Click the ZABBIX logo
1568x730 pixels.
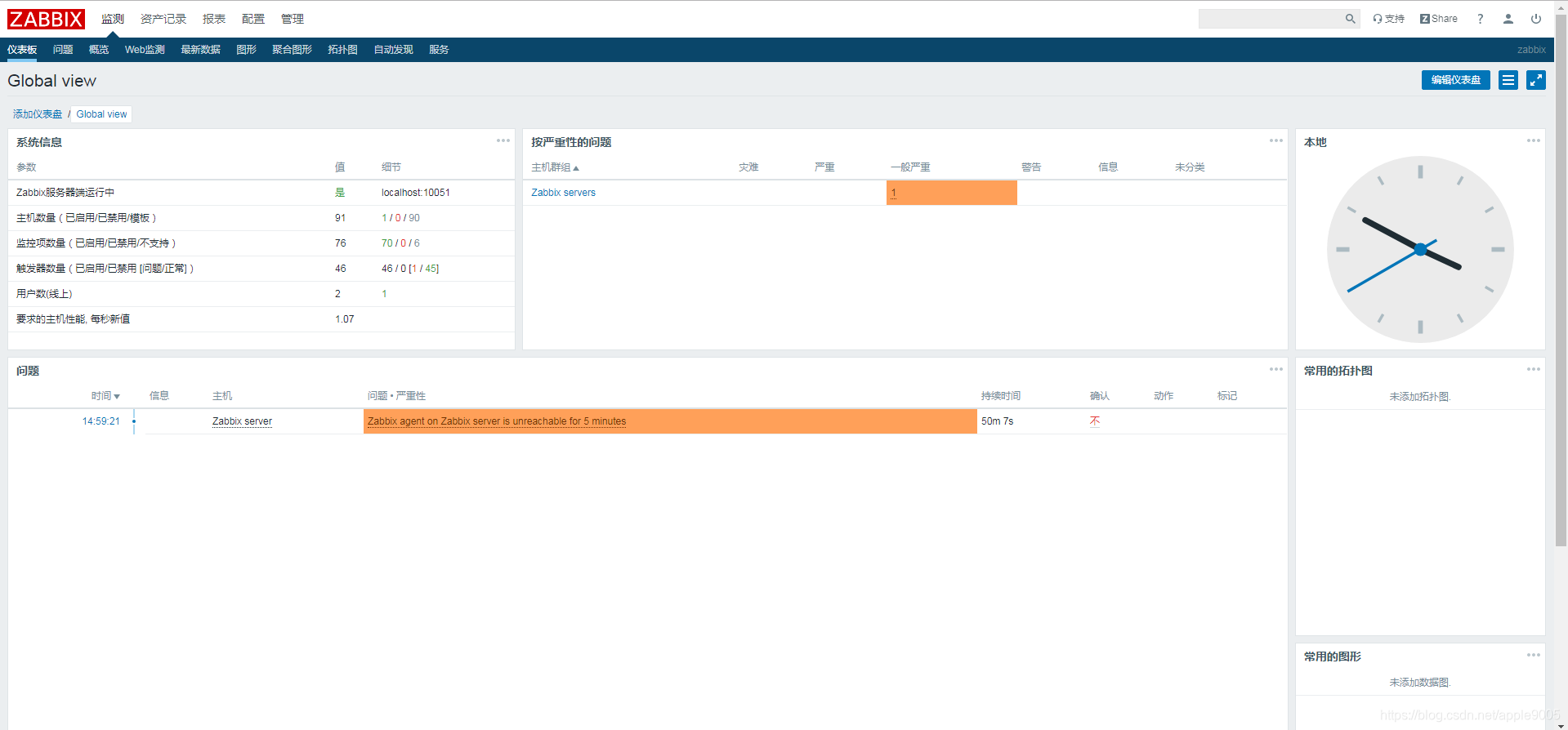[46, 19]
